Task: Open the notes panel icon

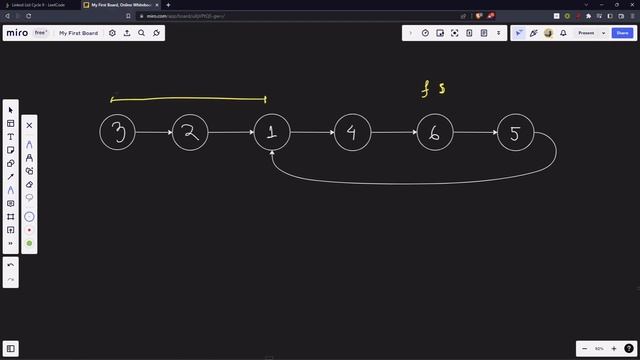Action: click(x=484, y=33)
